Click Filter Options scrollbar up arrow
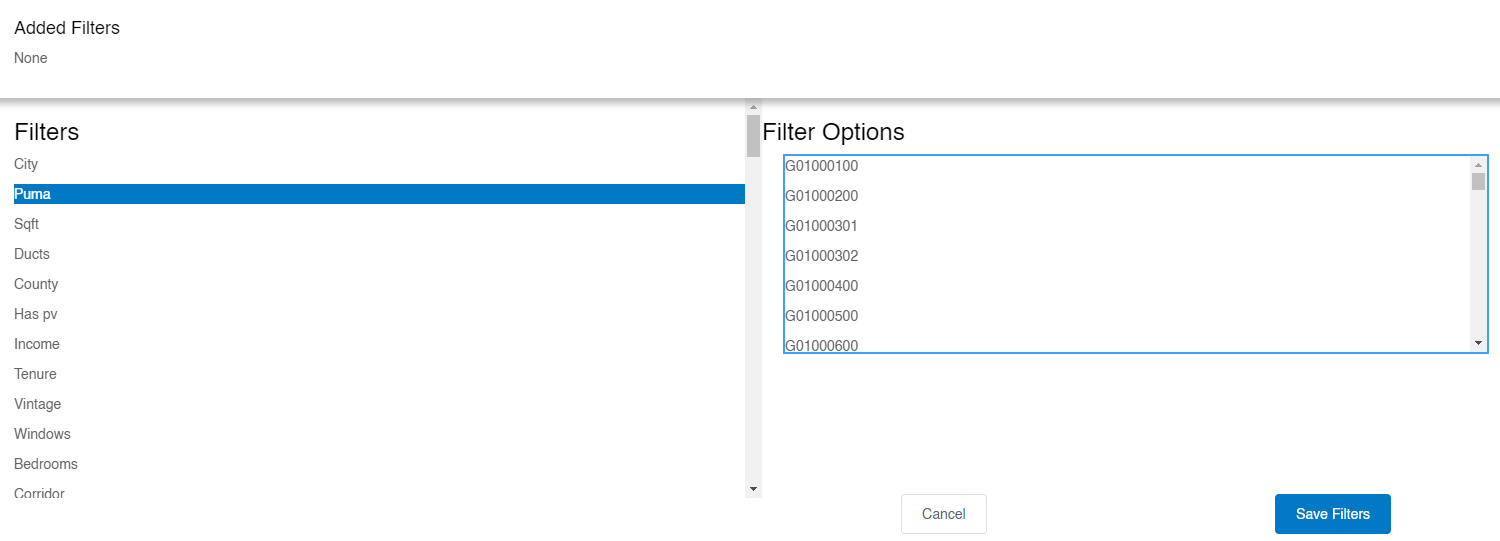1500x541 pixels. pyautogui.click(x=1478, y=164)
